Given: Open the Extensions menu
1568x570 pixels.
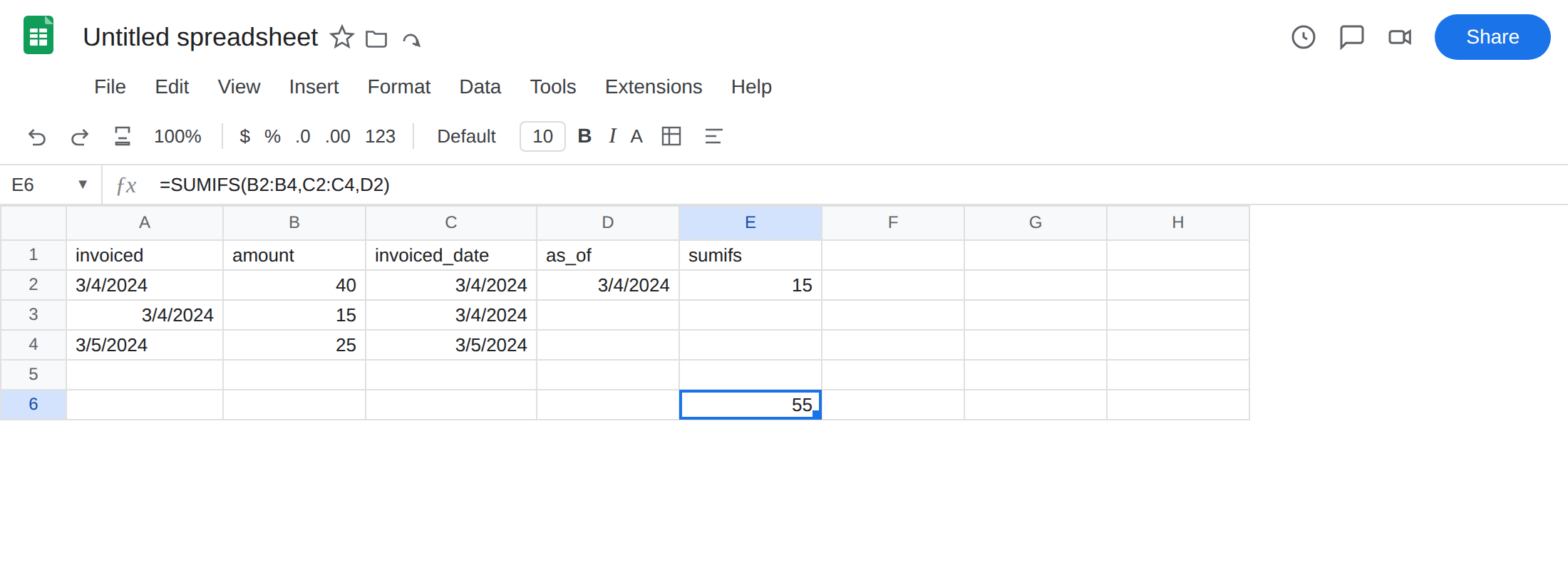Looking at the screenshot, I should pyautogui.click(x=654, y=87).
